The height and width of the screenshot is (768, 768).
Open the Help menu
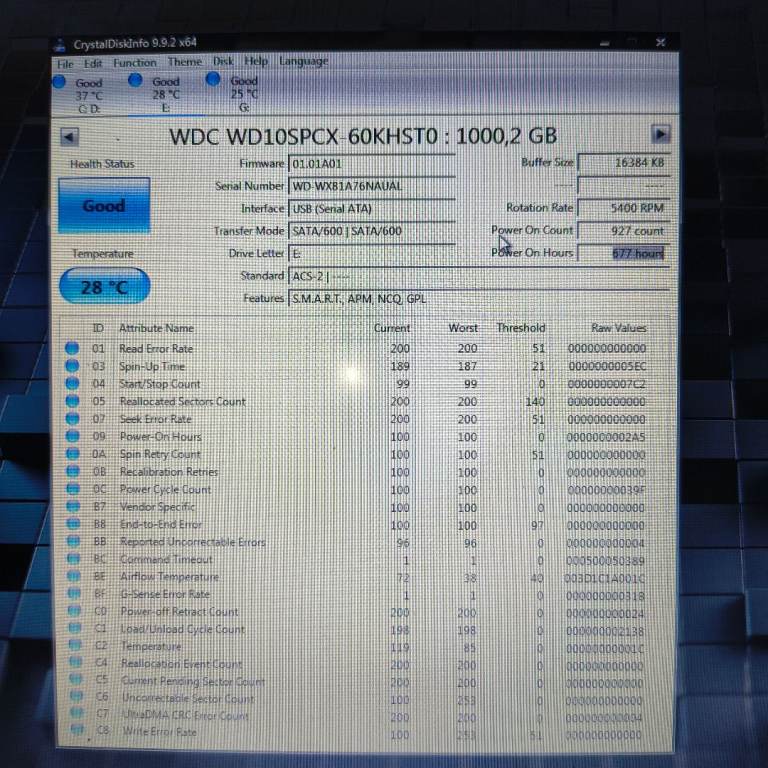click(x=256, y=61)
